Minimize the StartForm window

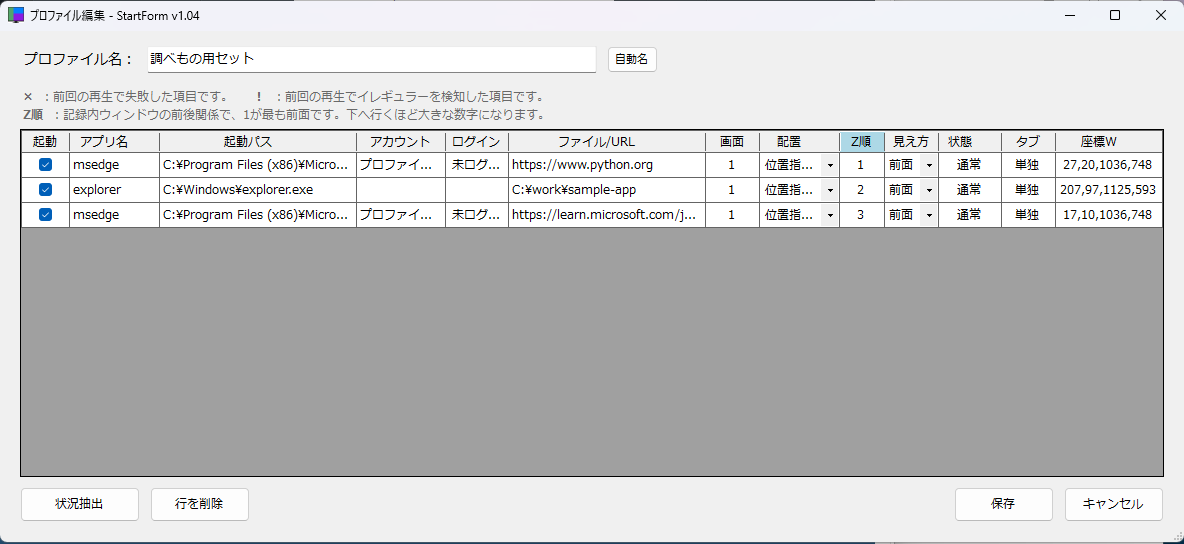(x=1068, y=14)
